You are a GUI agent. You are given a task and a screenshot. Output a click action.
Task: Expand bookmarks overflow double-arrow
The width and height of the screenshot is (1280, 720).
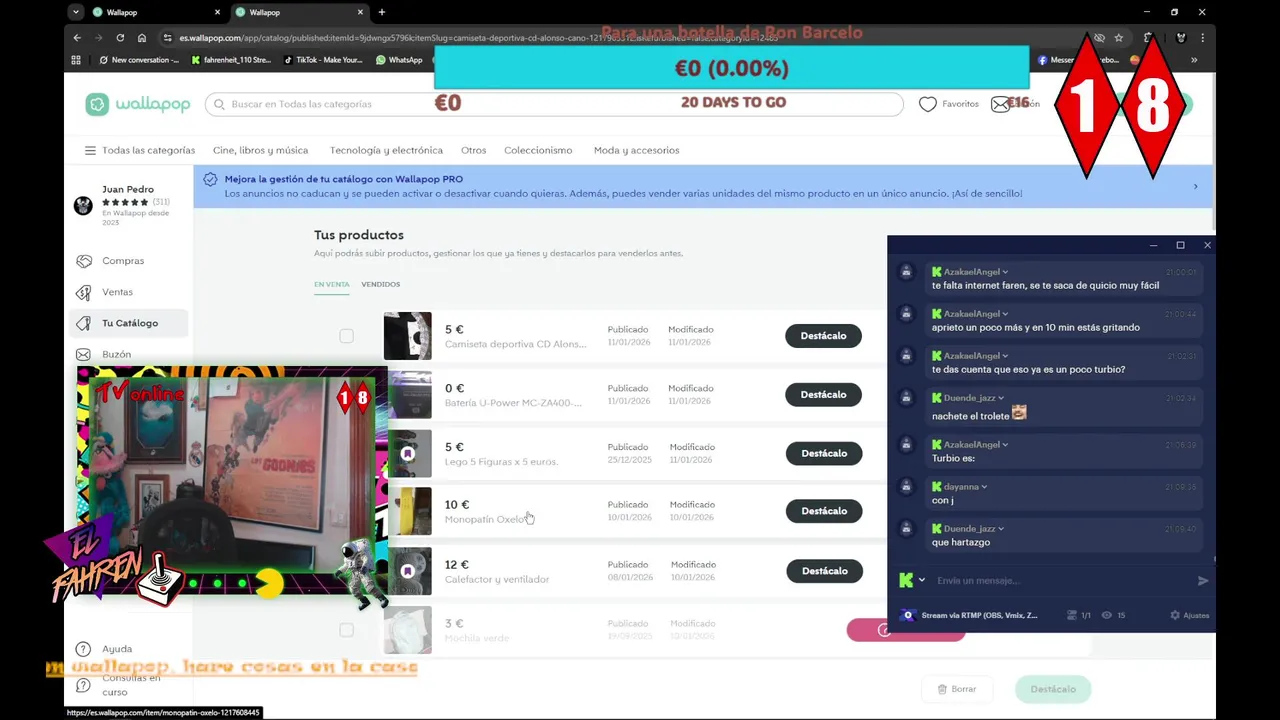(x=1193, y=60)
